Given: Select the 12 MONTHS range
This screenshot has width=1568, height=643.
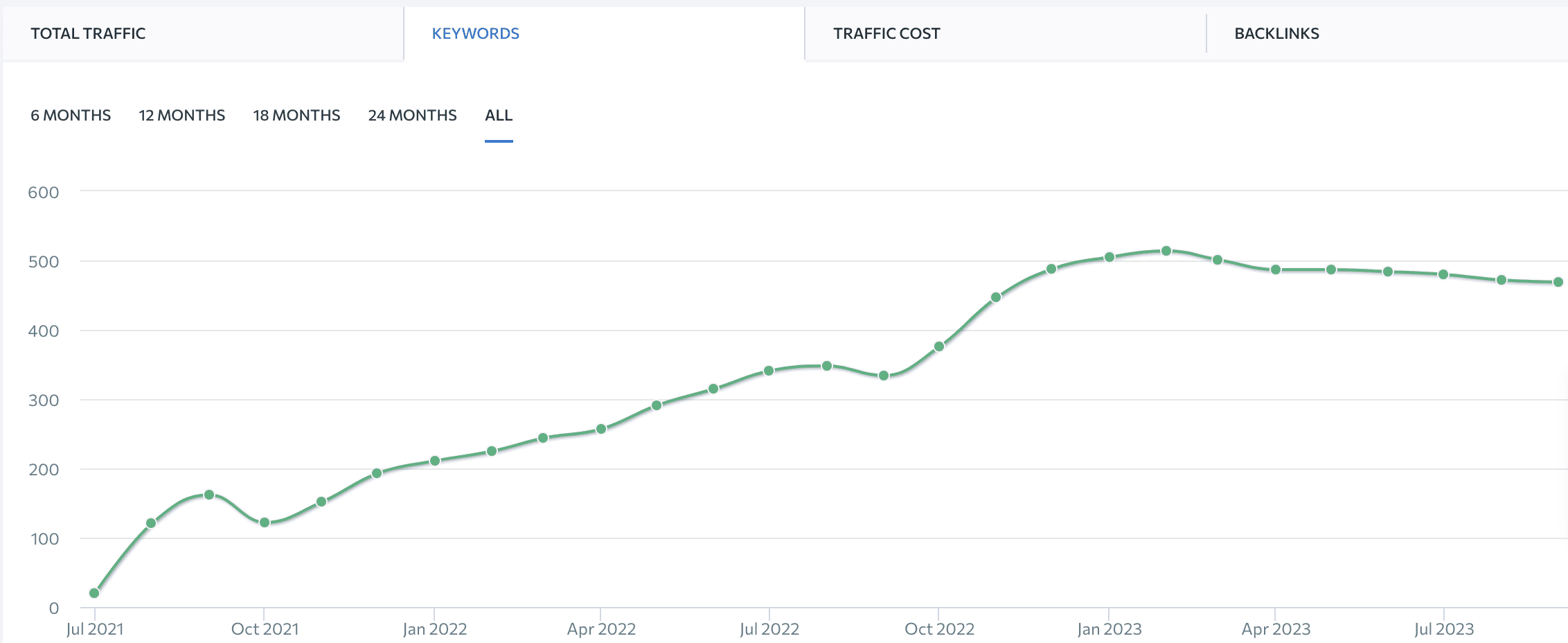Looking at the screenshot, I should click(182, 115).
